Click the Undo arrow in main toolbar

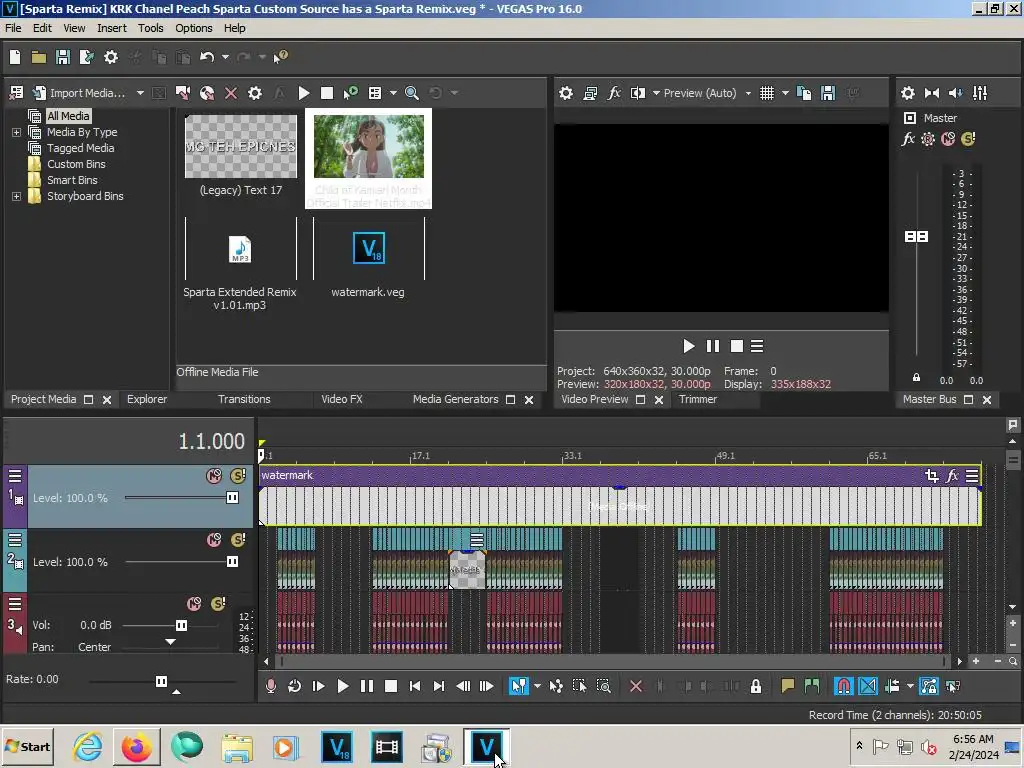tap(207, 57)
